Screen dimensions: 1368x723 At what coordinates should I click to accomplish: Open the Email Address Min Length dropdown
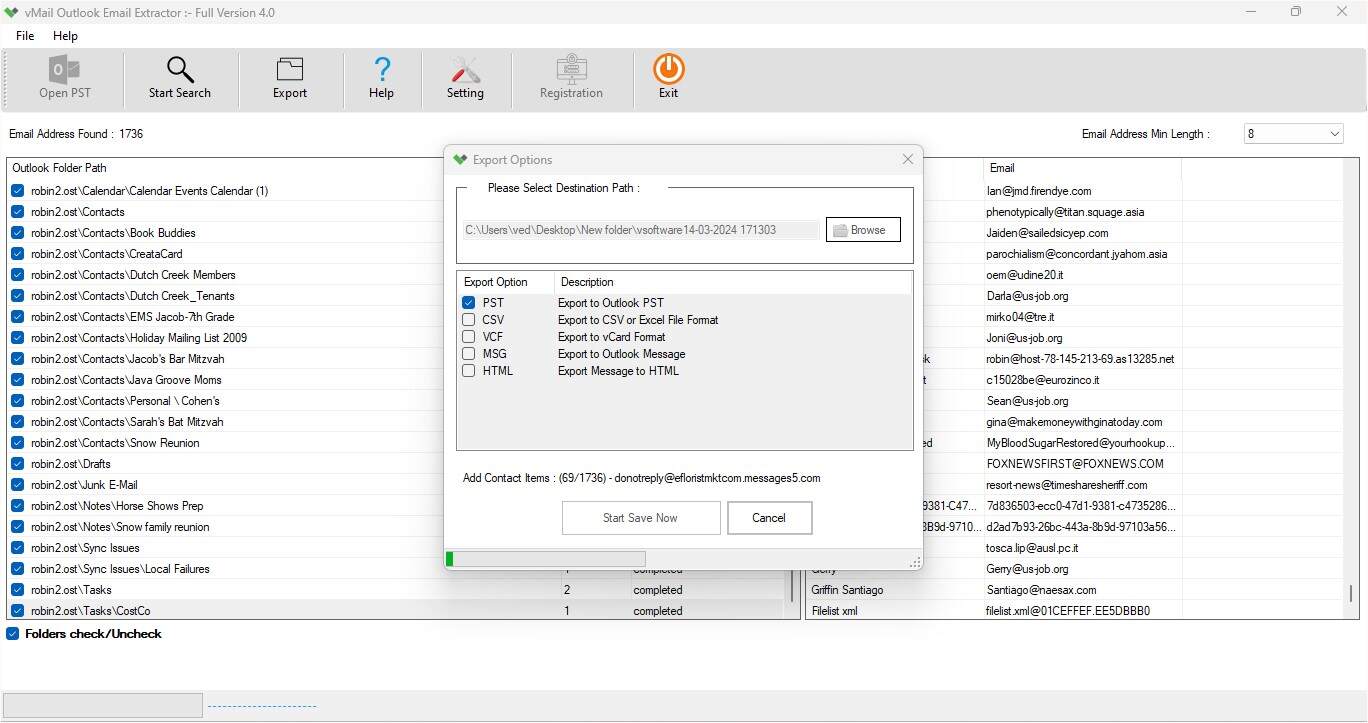coord(1294,134)
